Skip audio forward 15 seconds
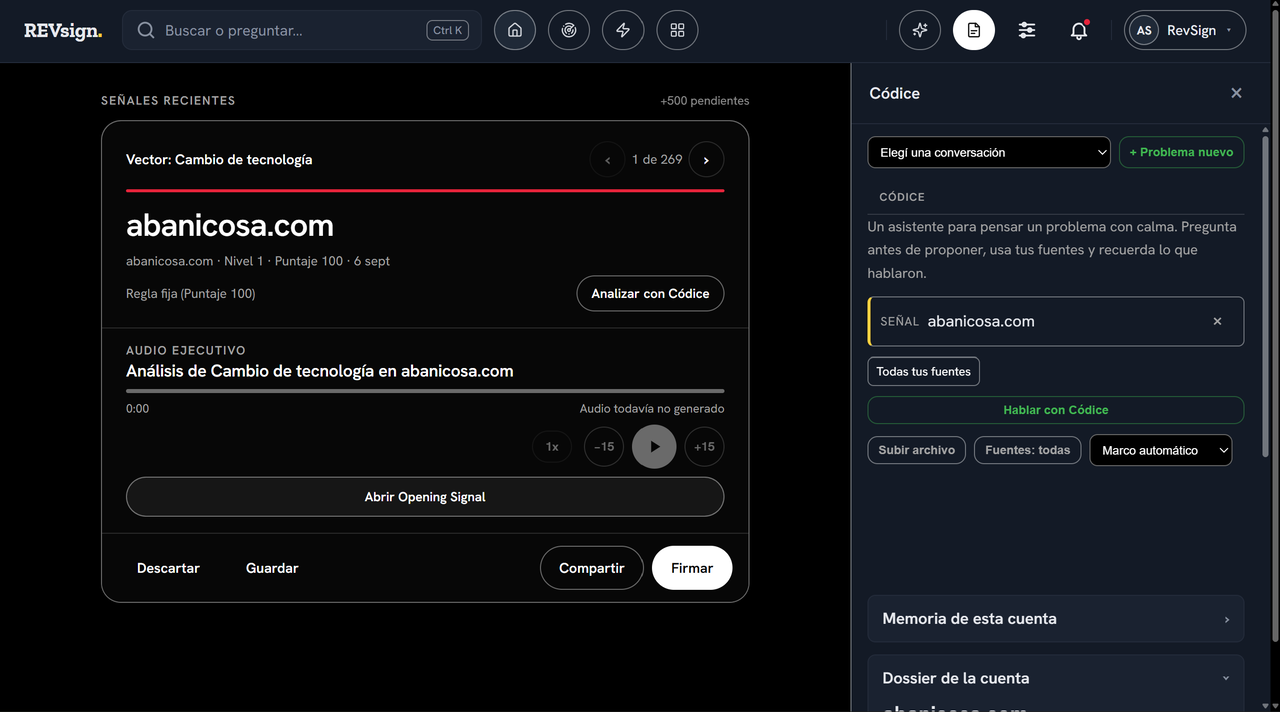This screenshot has height=712, width=1280. (x=705, y=447)
